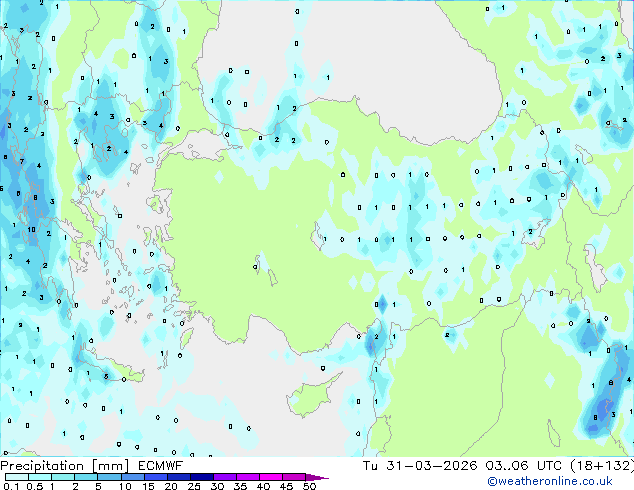Click the '03..06 UTC' time text
The width and height of the screenshot is (634, 490).
tap(524, 466)
